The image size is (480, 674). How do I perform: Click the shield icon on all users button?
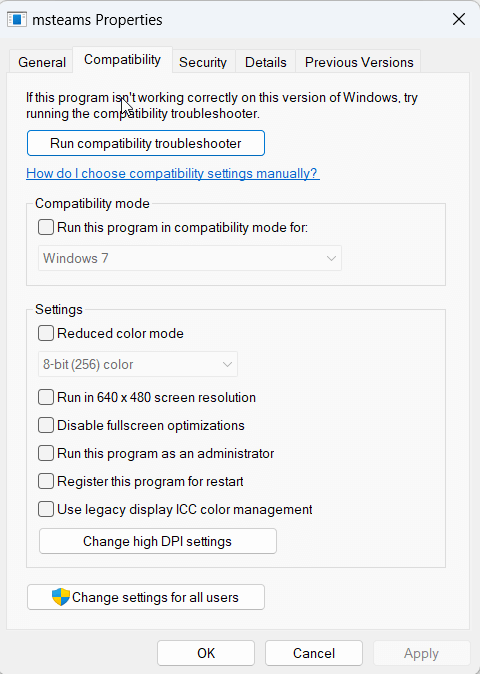[x=61, y=597]
